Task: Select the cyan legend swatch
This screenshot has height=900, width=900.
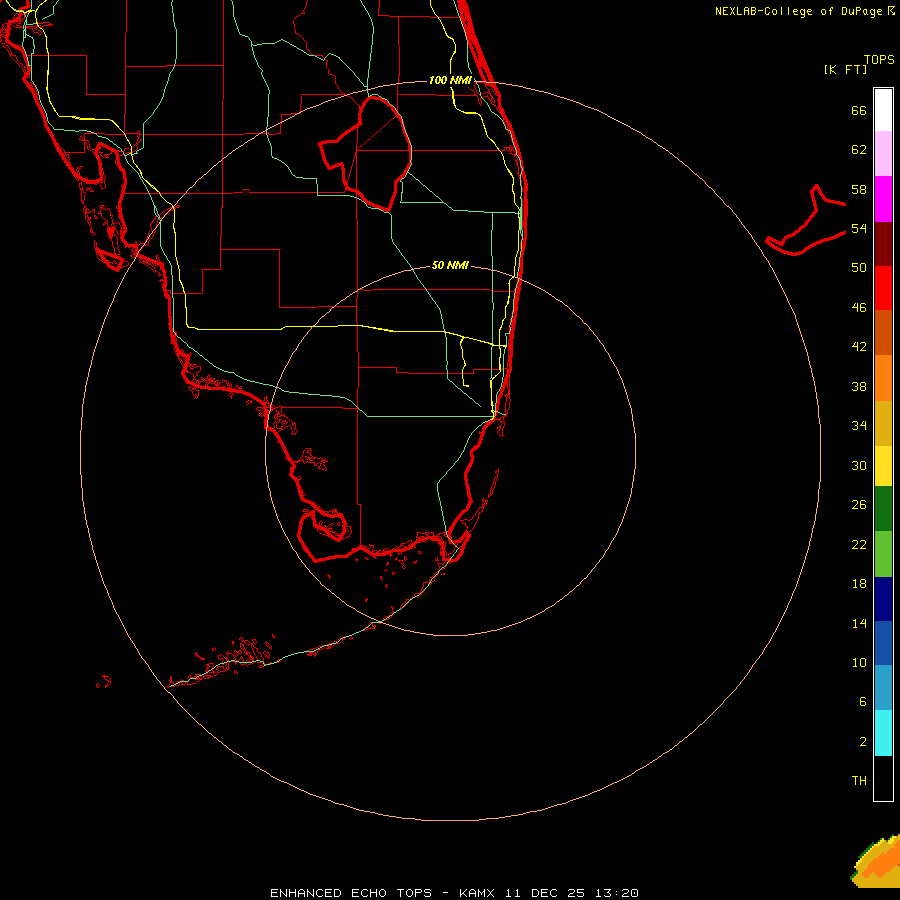Action: pyautogui.click(x=883, y=733)
